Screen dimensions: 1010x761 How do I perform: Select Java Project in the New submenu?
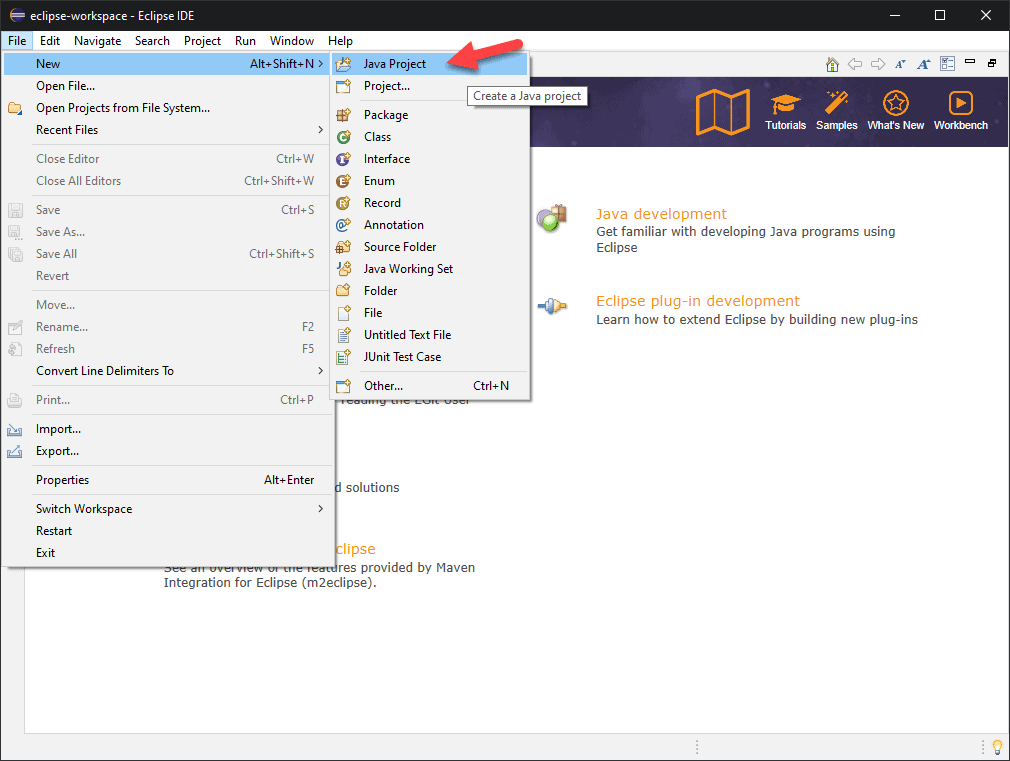(x=430, y=64)
